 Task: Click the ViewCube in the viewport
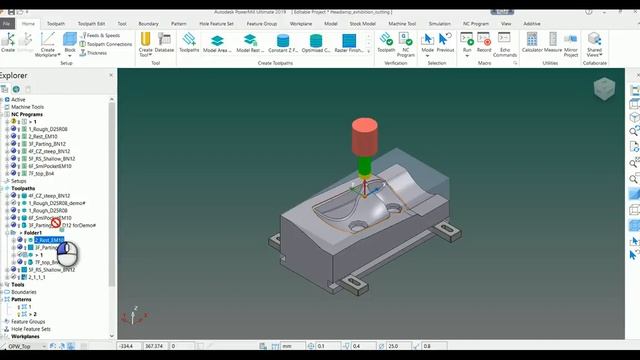604,88
